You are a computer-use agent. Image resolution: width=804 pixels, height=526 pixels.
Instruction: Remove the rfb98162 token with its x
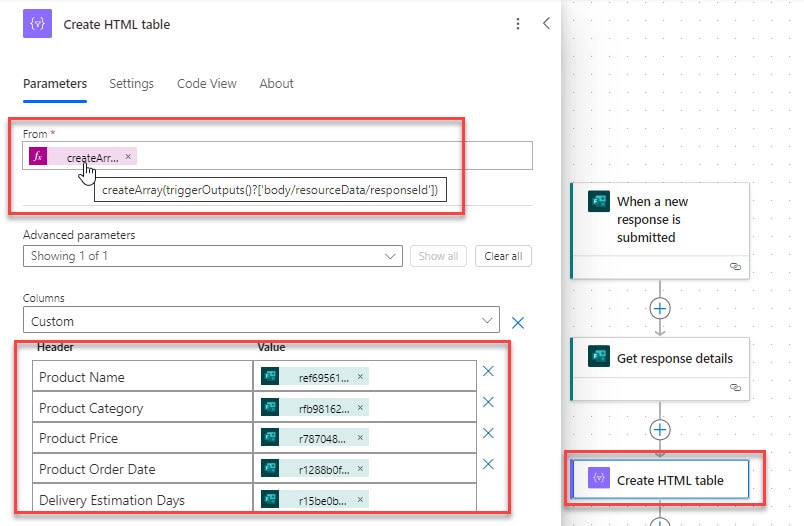[x=360, y=408]
